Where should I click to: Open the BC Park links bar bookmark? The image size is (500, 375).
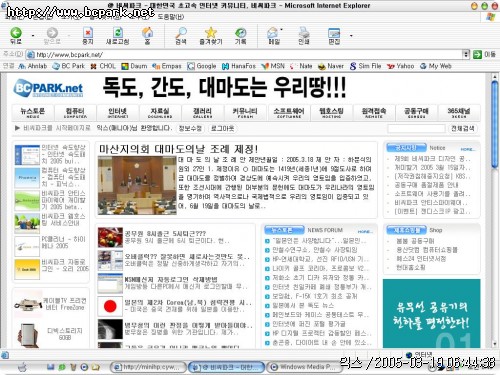click(x=69, y=66)
